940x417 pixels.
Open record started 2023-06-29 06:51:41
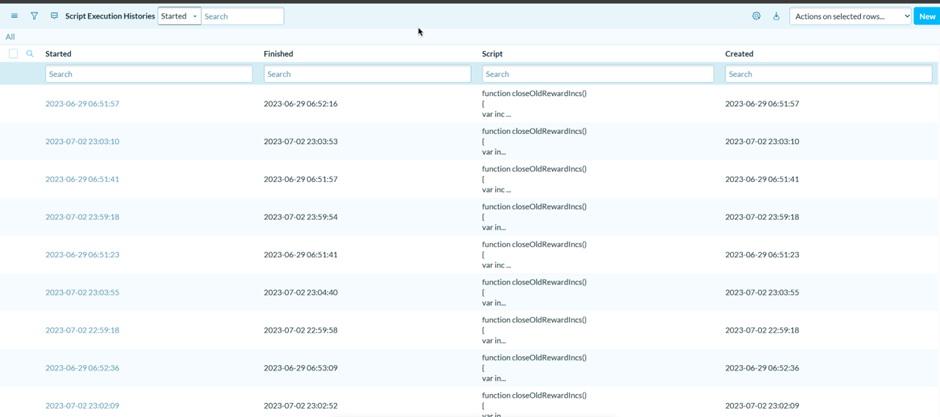[x=82, y=179]
